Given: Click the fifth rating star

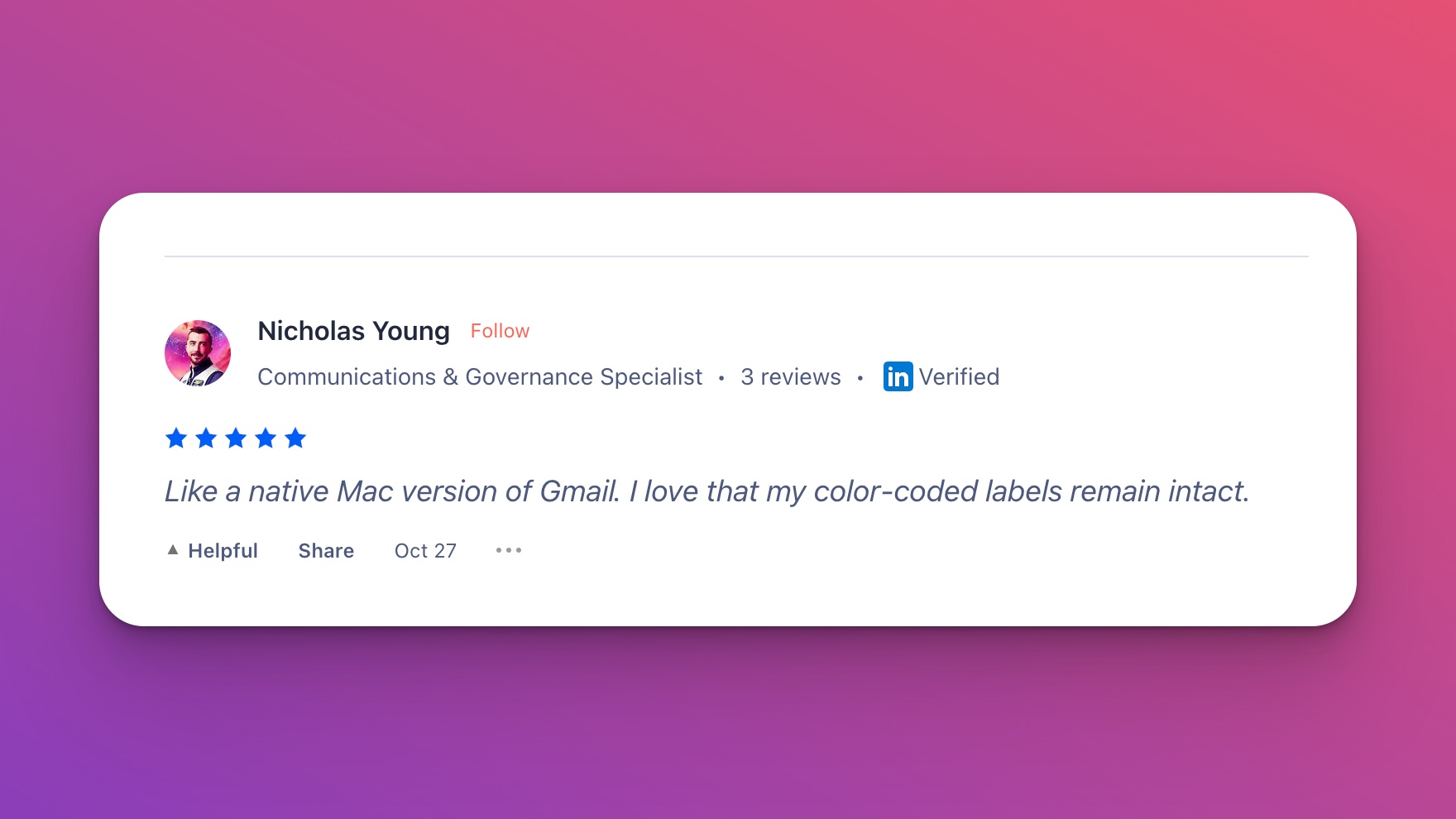Looking at the screenshot, I should pos(295,438).
